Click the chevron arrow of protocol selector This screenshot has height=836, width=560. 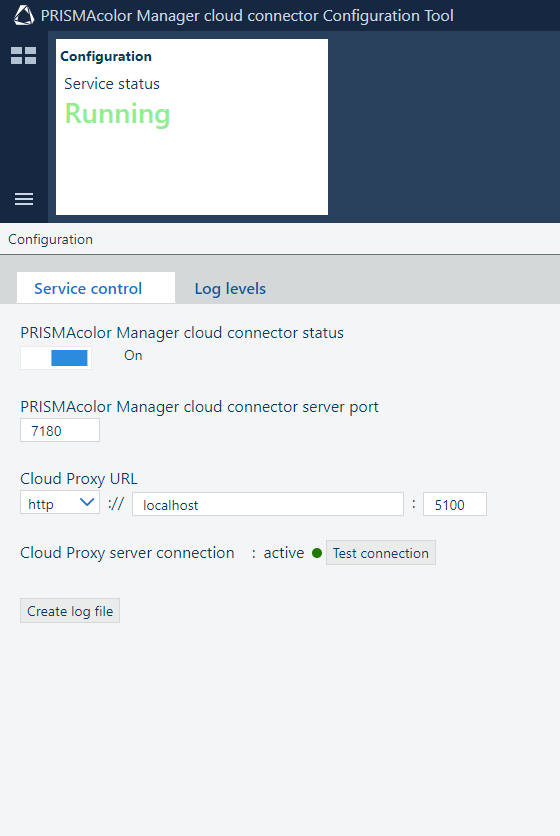86,502
